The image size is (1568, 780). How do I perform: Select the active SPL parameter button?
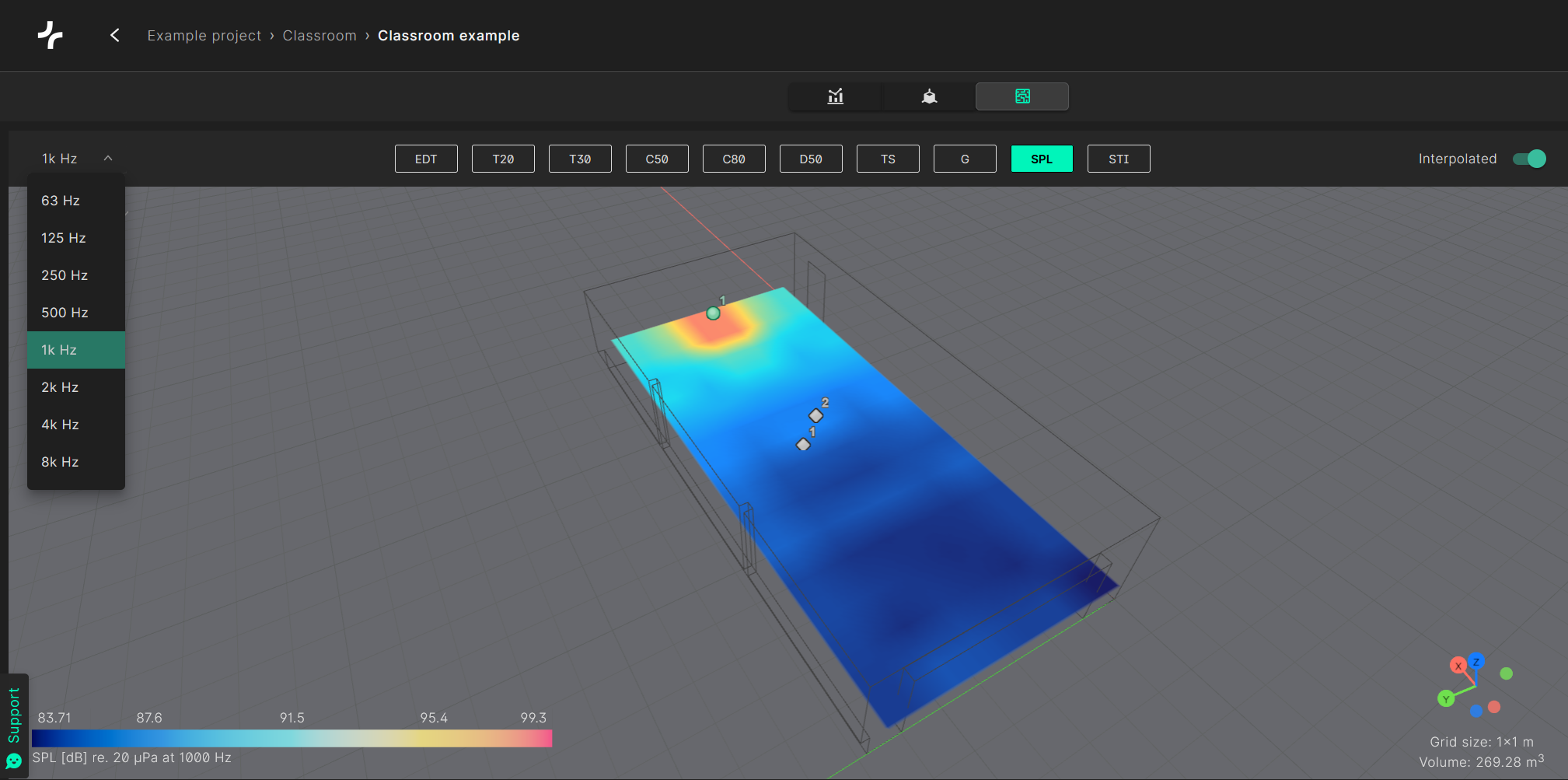1042,159
